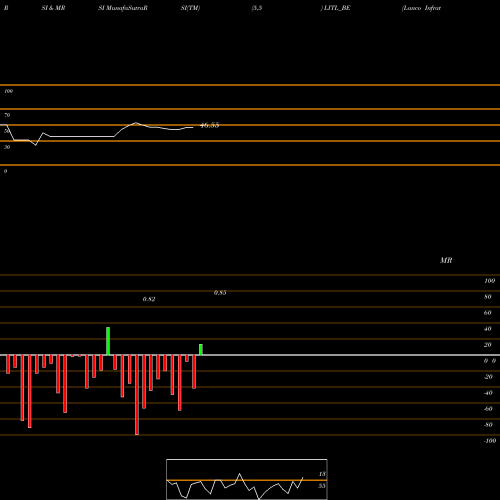Click the RSI axis label 70
500x500 pixels.
click(x=7, y=115)
